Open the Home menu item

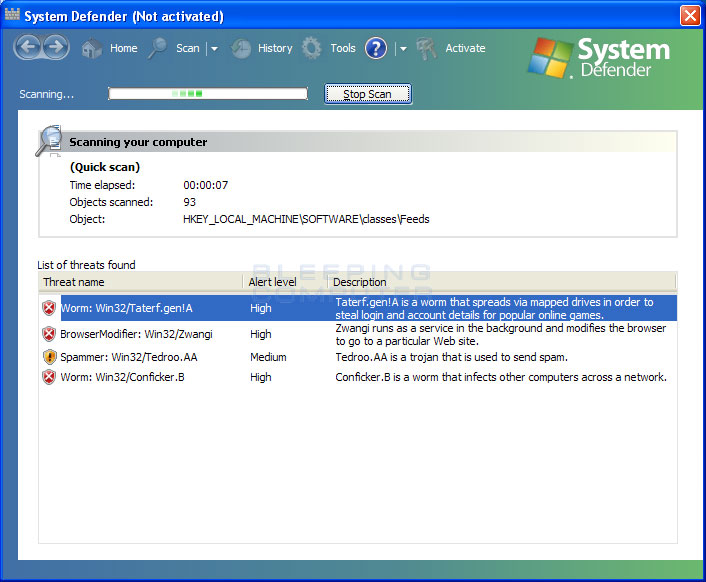coord(123,48)
